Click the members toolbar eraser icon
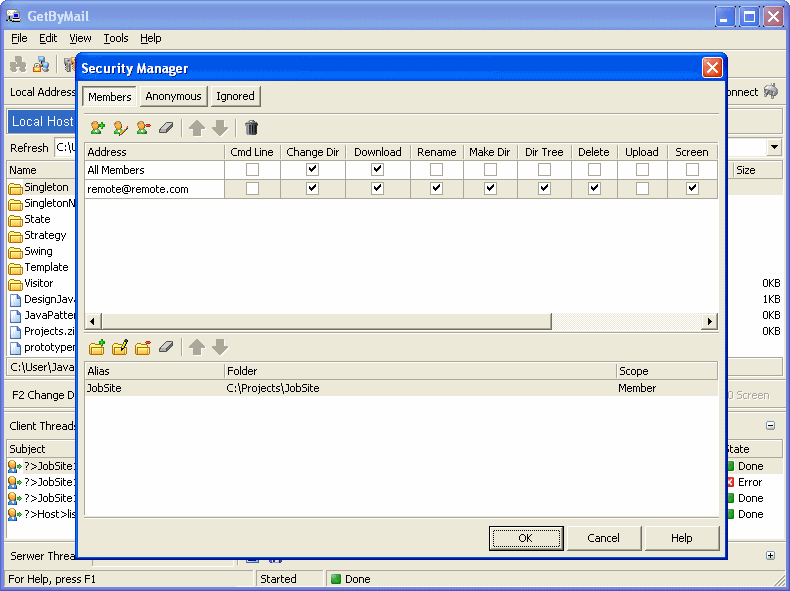The width and height of the screenshot is (790, 591). (166, 128)
